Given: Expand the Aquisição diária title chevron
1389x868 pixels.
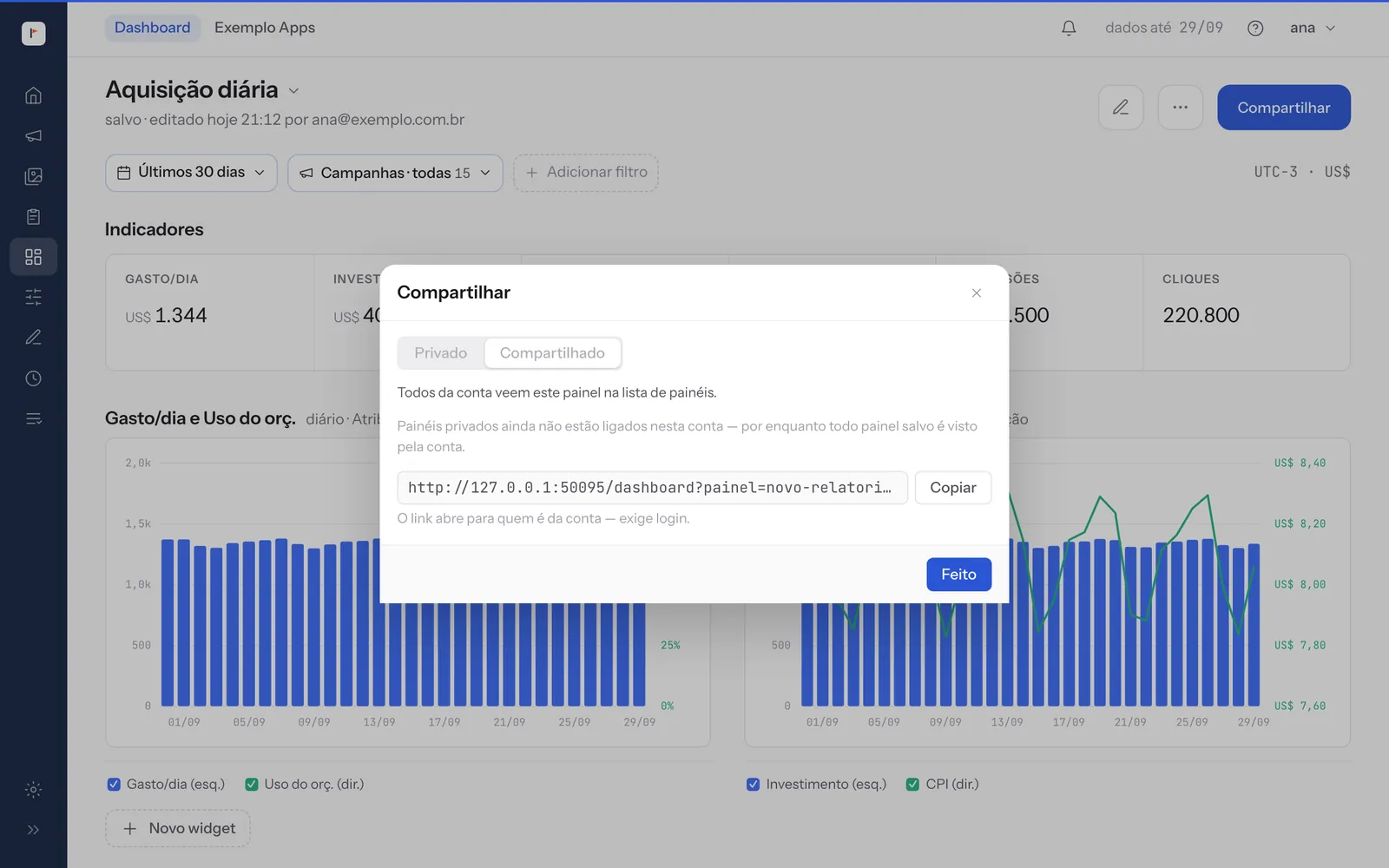Looking at the screenshot, I should 293,90.
